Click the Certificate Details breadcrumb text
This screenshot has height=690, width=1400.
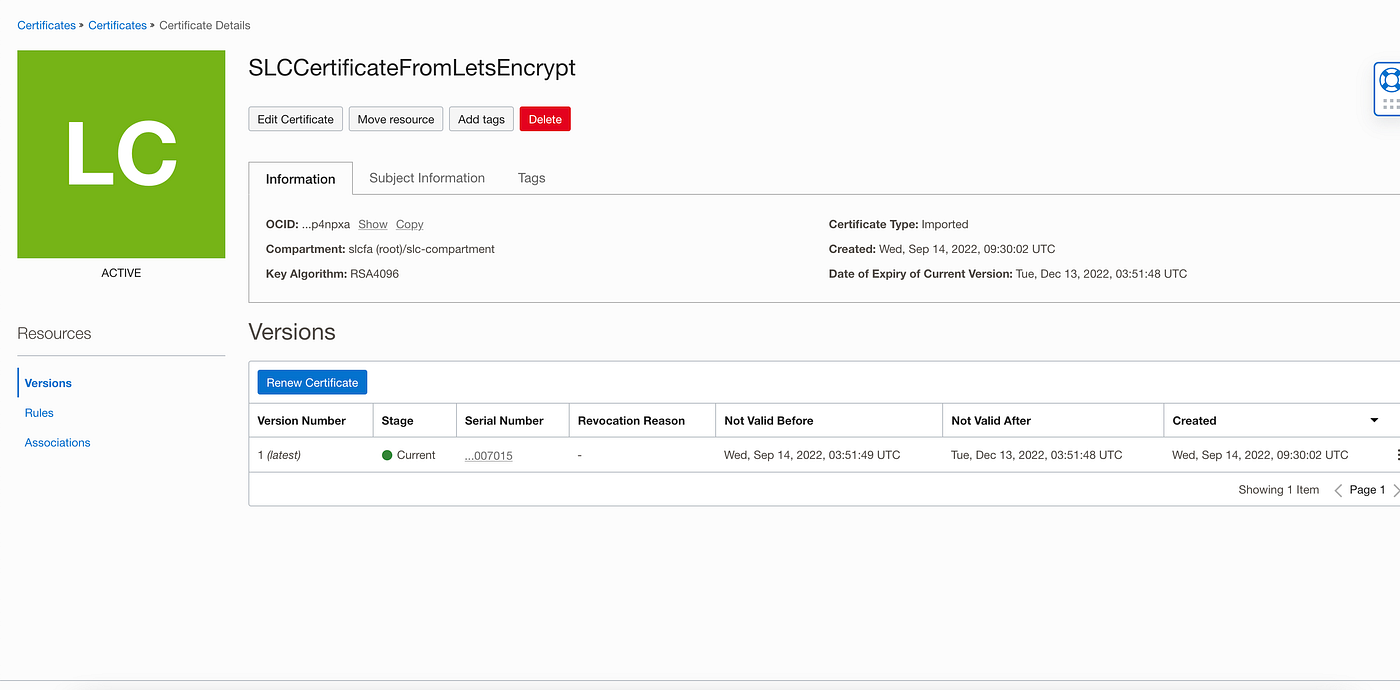point(205,25)
